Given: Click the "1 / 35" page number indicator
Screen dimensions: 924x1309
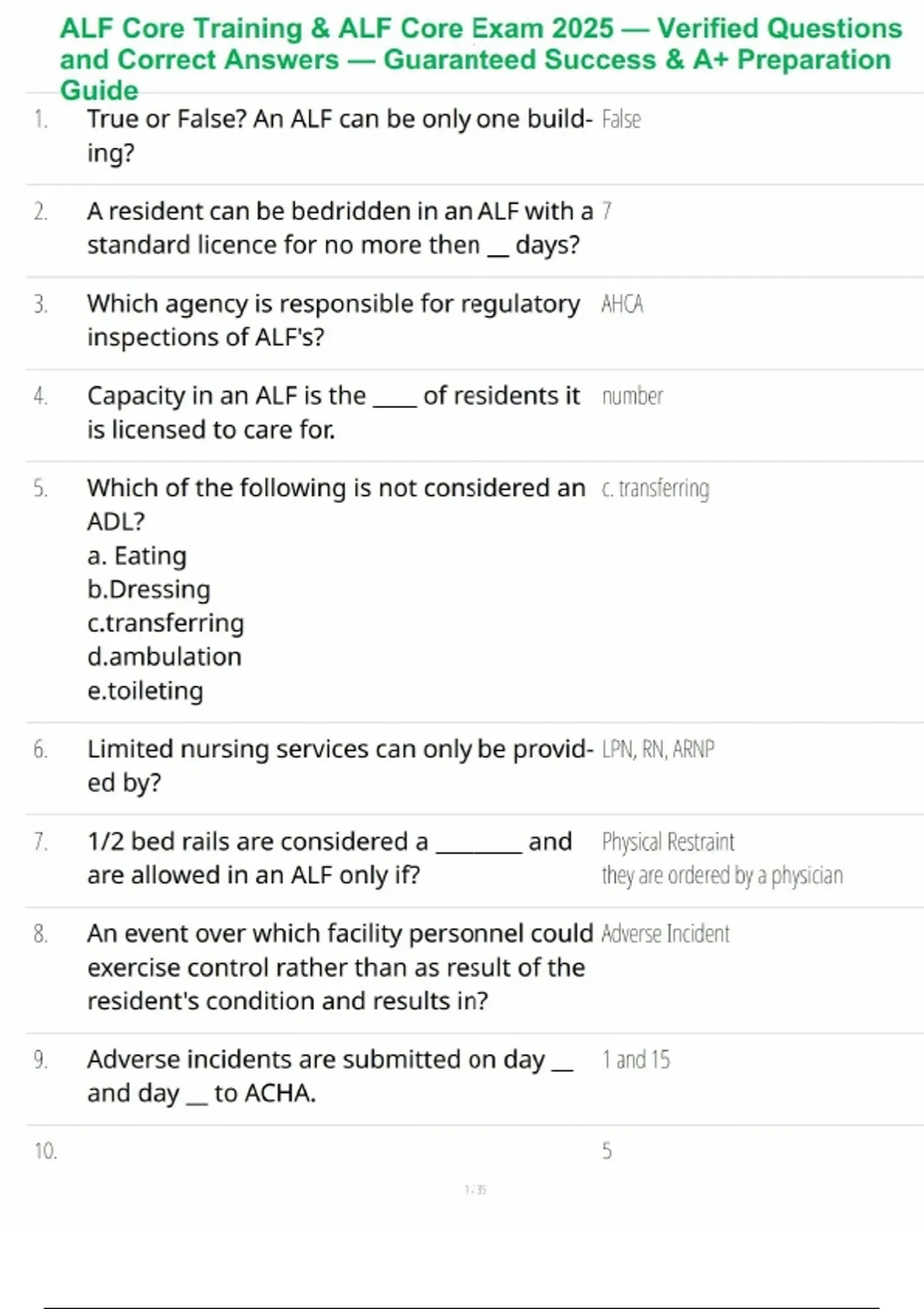Looking at the screenshot, I should click(475, 1190).
